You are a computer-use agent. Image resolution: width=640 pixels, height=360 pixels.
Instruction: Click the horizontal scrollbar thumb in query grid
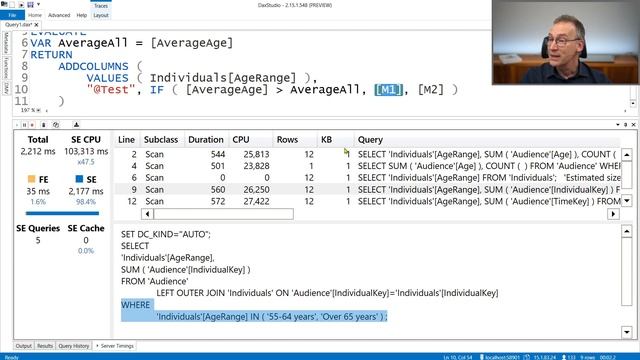pyautogui.click(x=223, y=214)
